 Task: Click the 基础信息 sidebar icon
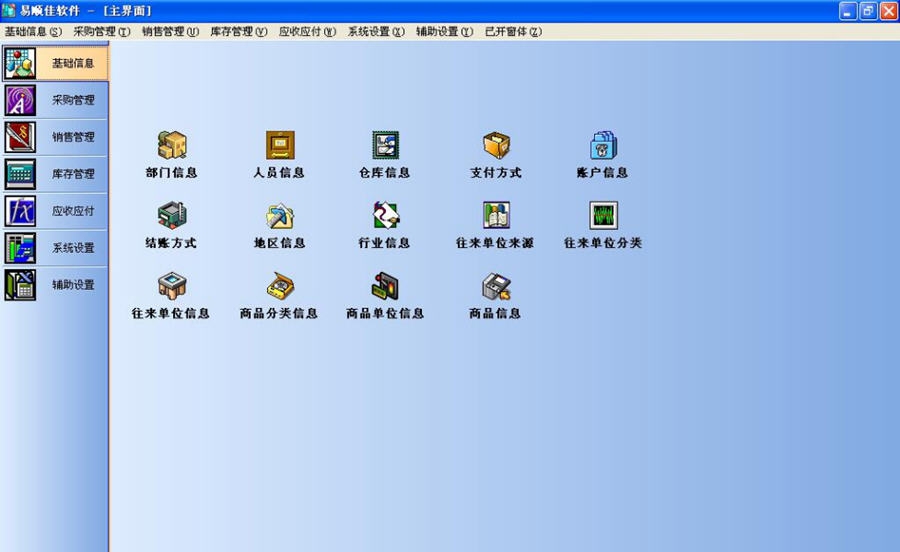[20, 63]
